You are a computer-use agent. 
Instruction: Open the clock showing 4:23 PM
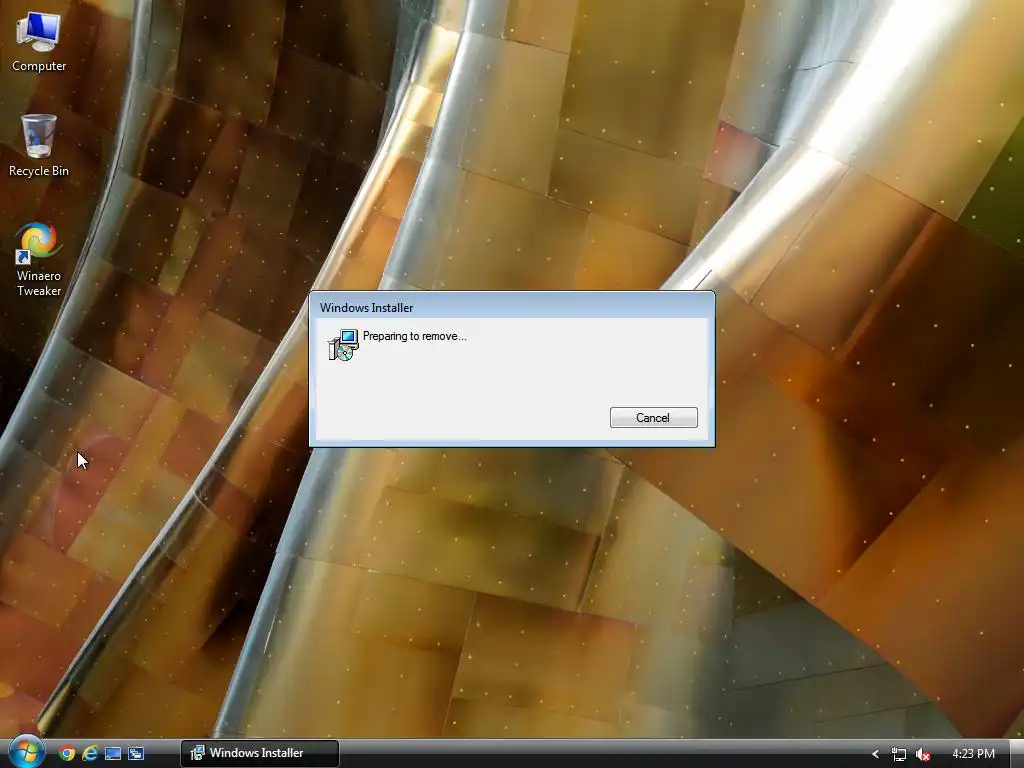coord(973,754)
